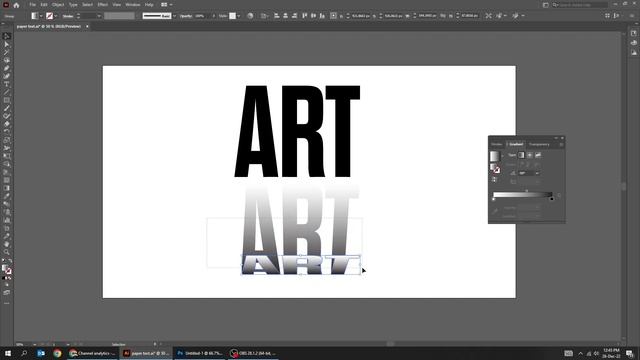
Task: Expand the gradient preset dropdown arrow
Action: coord(502,156)
